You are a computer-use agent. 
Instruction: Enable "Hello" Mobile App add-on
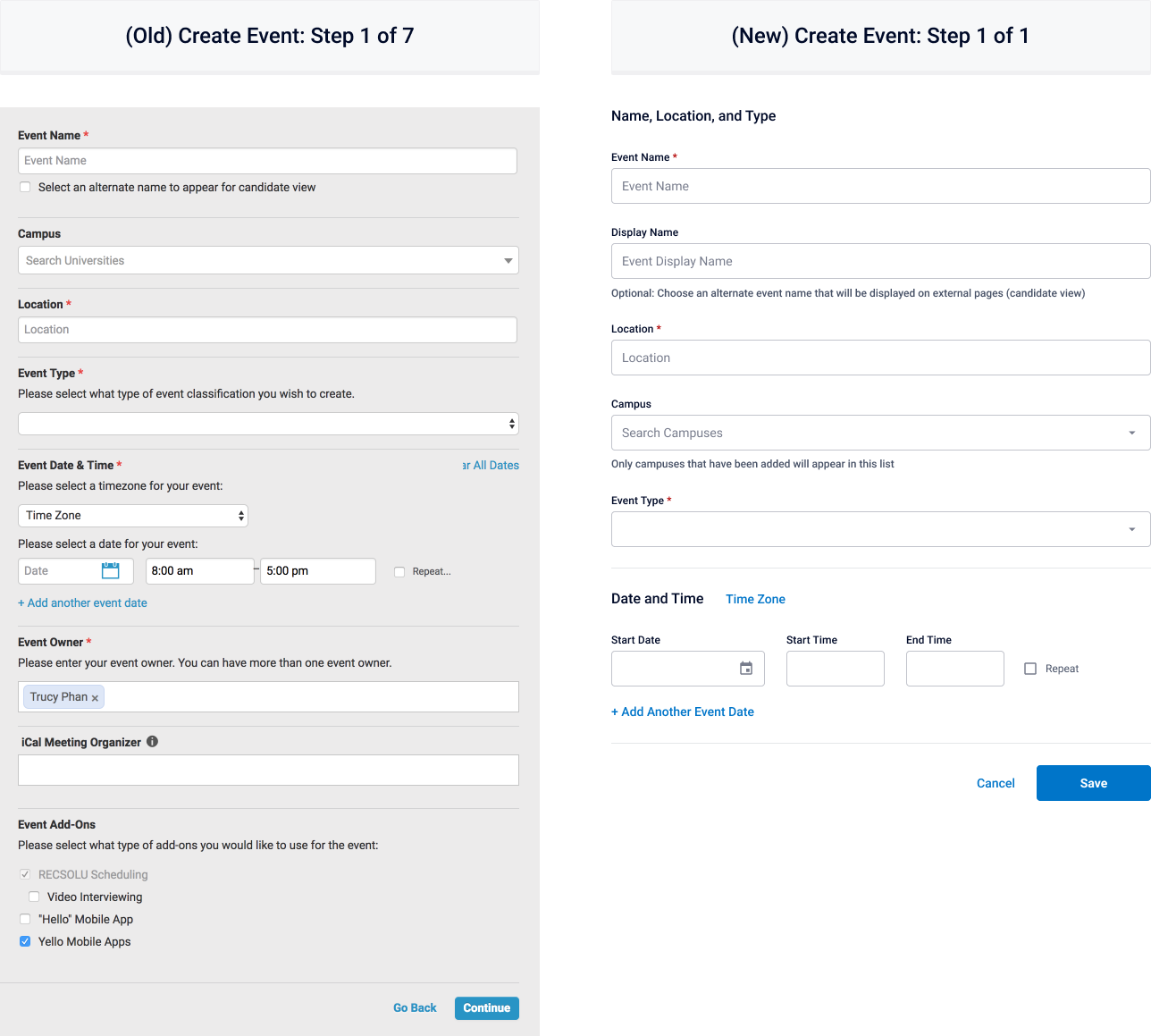pos(25,919)
